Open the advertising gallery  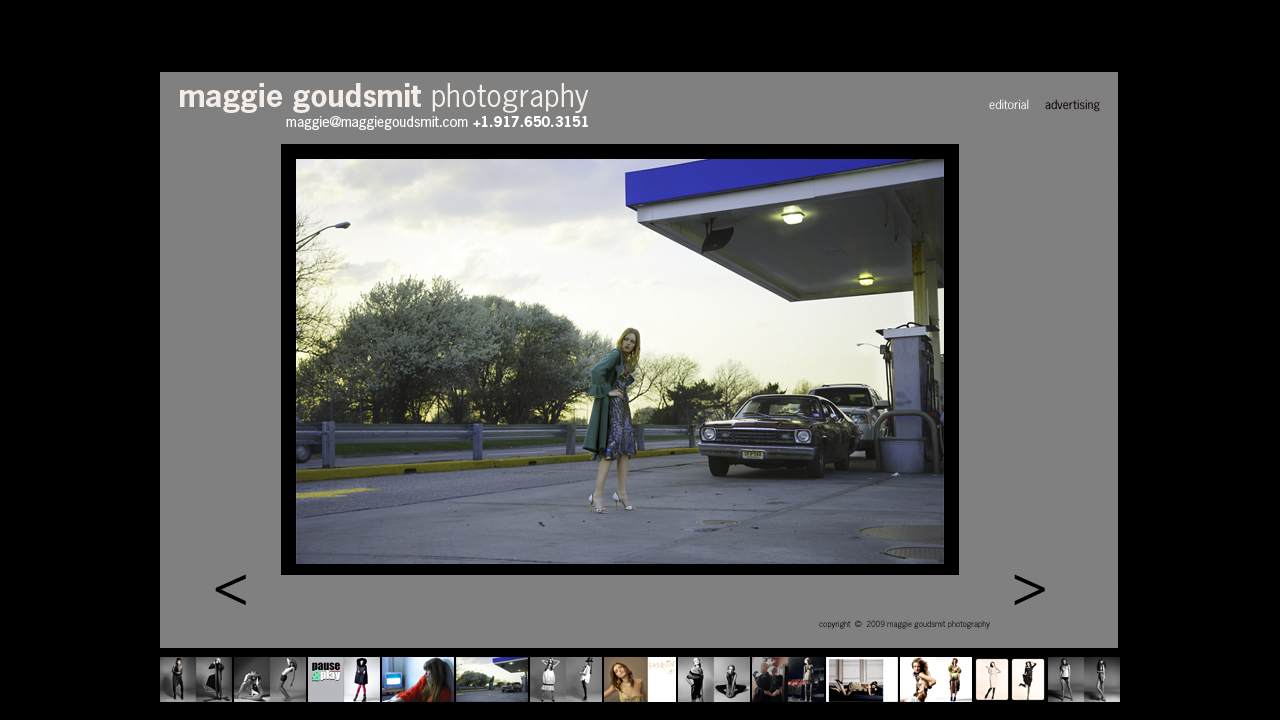(x=1072, y=105)
